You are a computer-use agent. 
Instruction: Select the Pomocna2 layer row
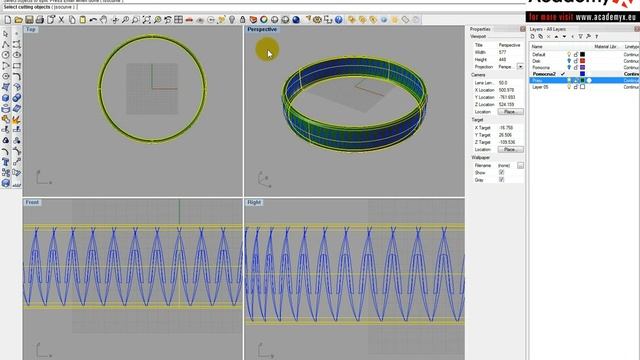584,74
